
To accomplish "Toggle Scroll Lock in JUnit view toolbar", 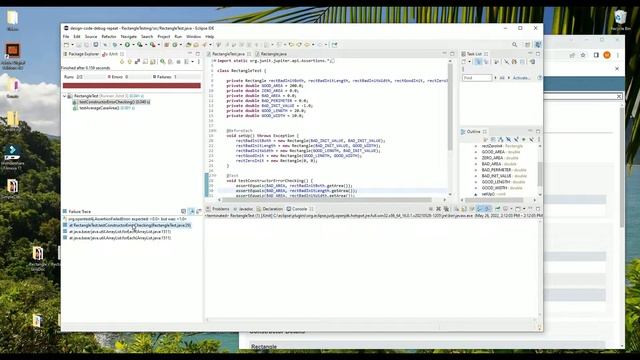I will pos(153,62).
